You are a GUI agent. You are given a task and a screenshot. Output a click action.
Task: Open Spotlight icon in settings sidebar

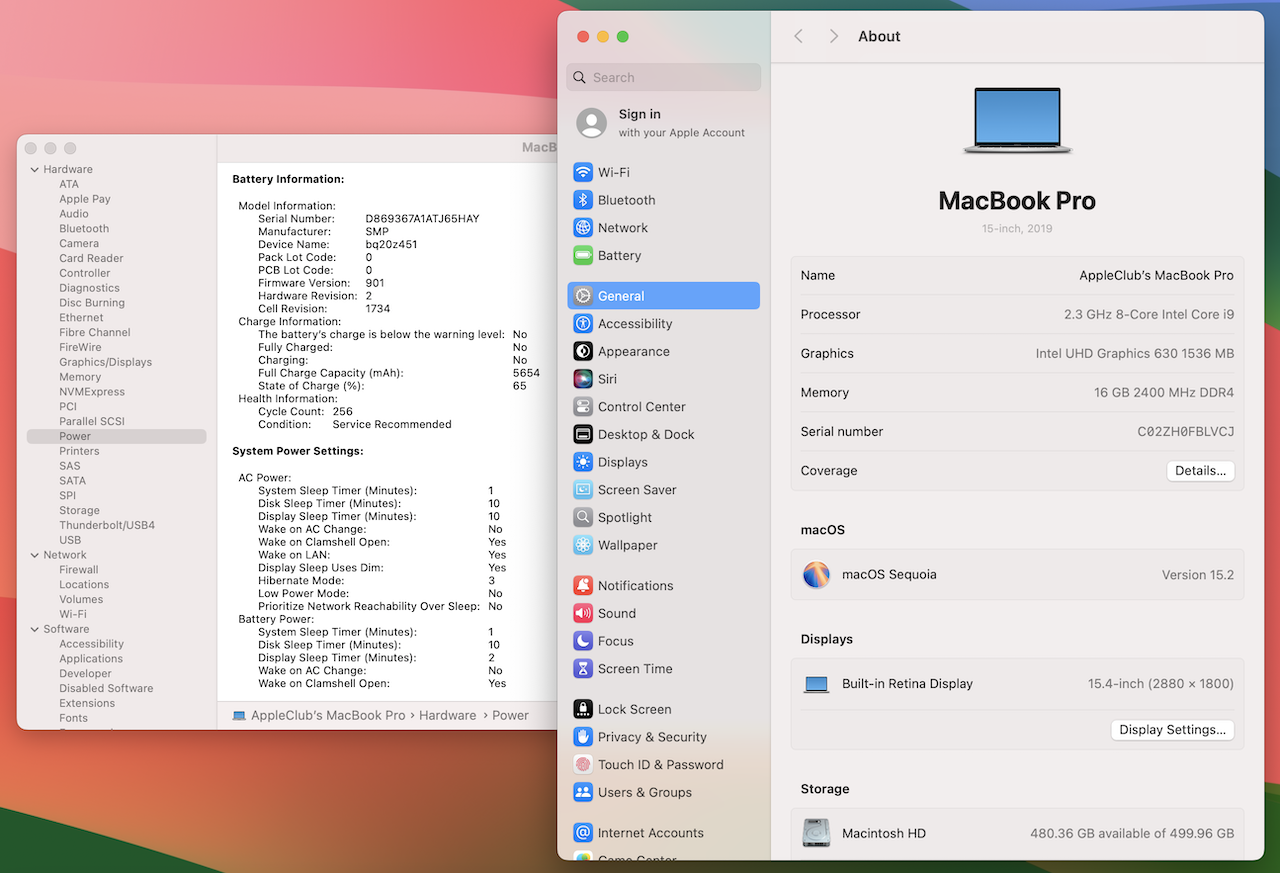pos(583,518)
